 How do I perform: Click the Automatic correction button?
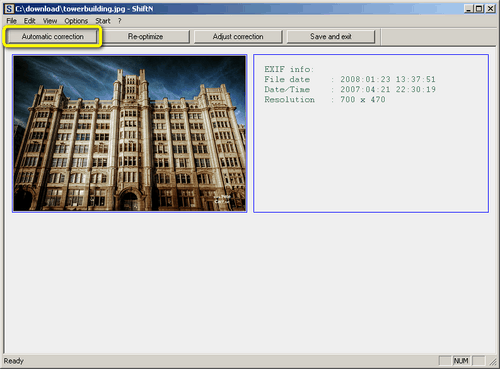[53, 37]
